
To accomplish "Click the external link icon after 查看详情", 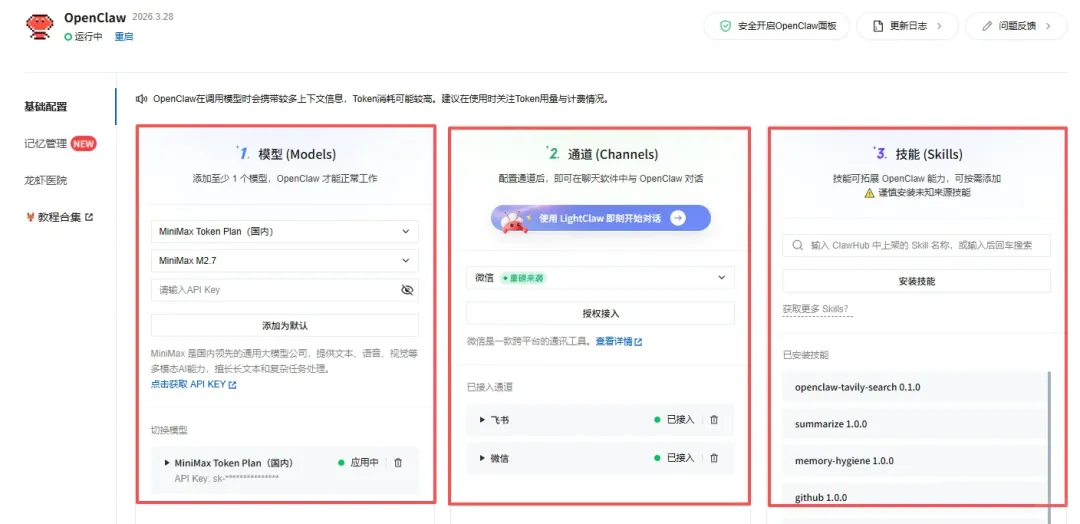I will 638,342.
